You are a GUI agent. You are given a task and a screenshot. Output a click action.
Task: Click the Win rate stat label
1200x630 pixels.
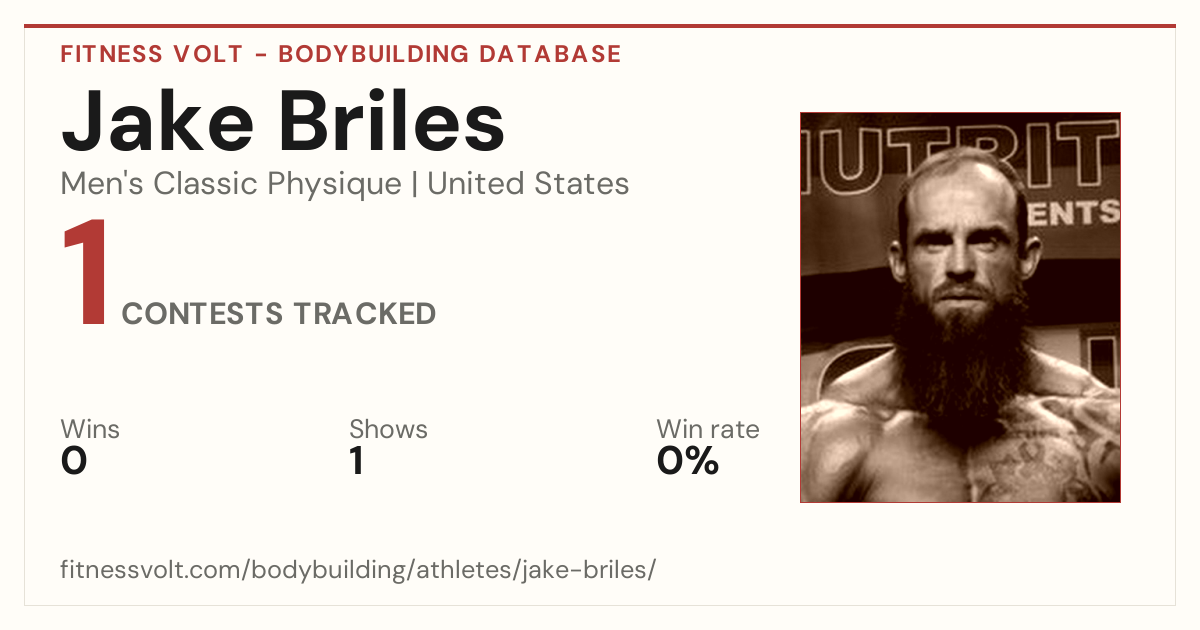click(x=708, y=429)
